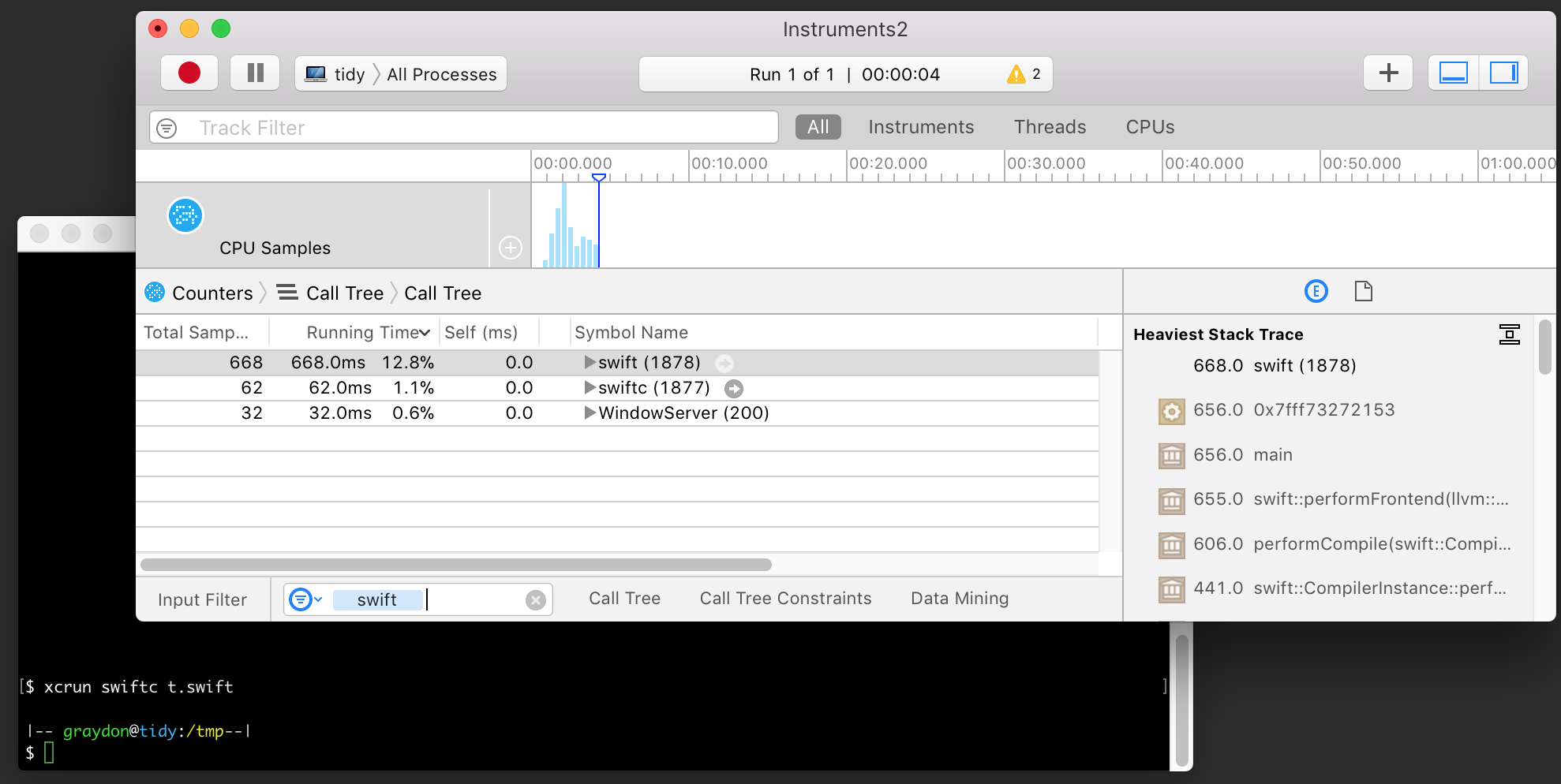Click the Counters breadcrumb icon
The width and height of the screenshot is (1561, 784).
pos(155,293)
